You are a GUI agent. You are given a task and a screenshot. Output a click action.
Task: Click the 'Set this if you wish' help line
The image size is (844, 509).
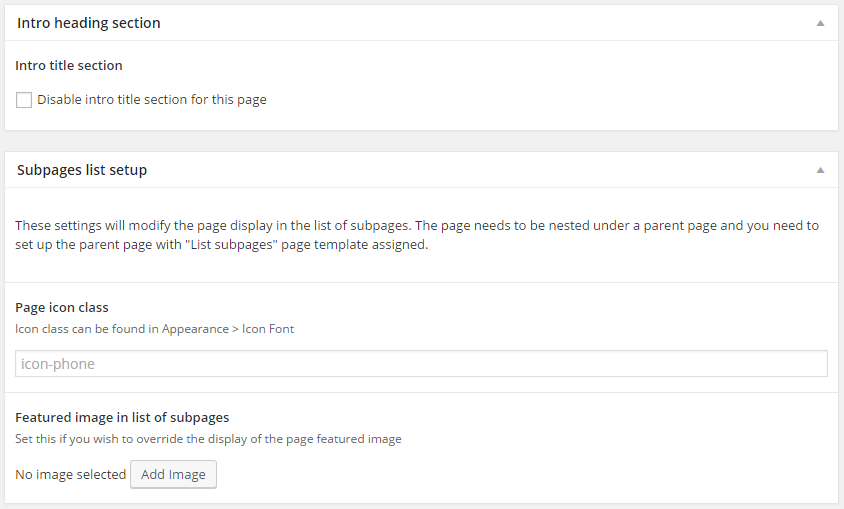click(80, 438)
